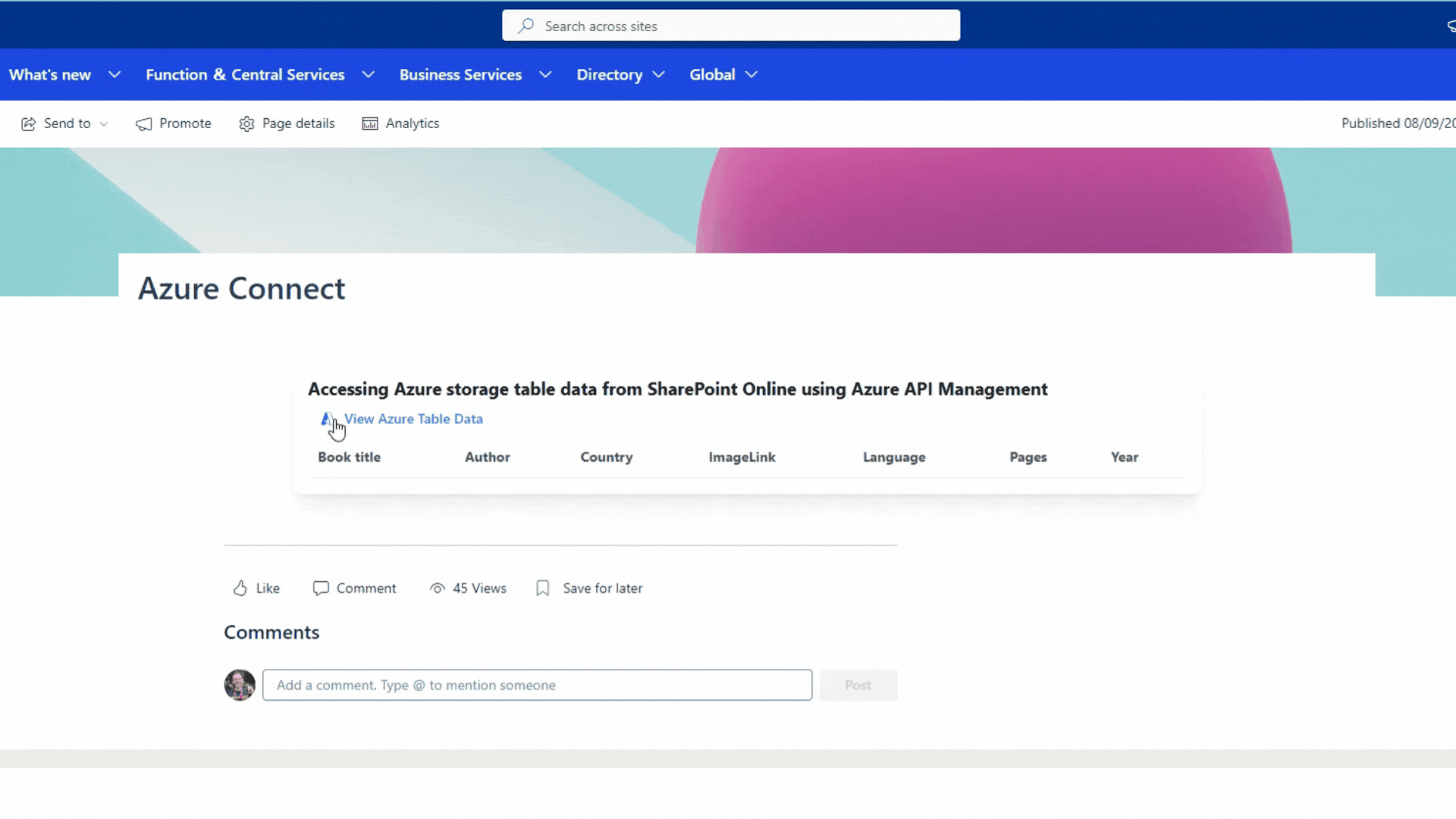This screenshot has width=1456, height=819.
Task: Click the Send to share icon
Action: (x=29, y=124)
